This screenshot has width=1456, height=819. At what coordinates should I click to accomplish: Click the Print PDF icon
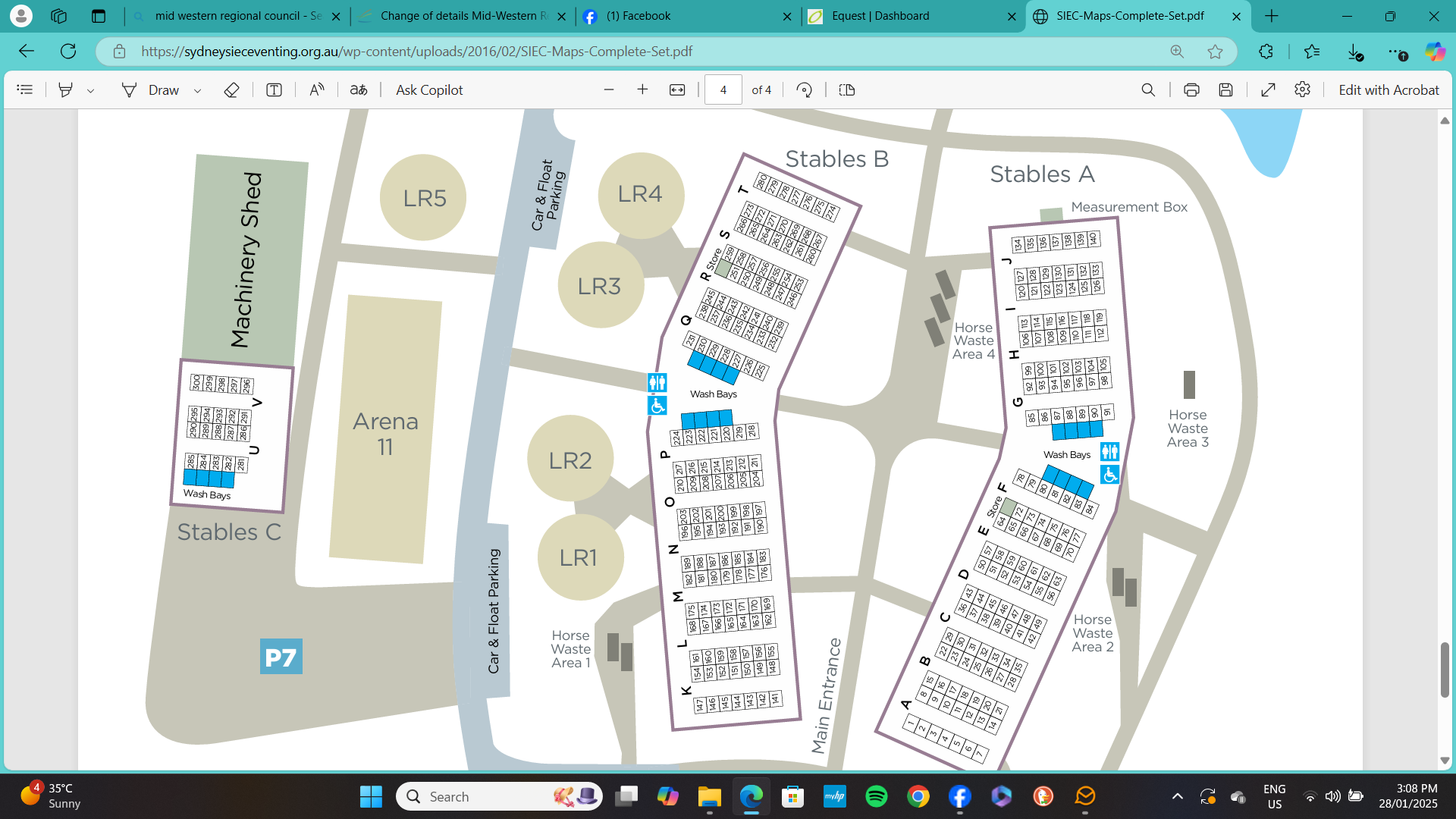1191,90
